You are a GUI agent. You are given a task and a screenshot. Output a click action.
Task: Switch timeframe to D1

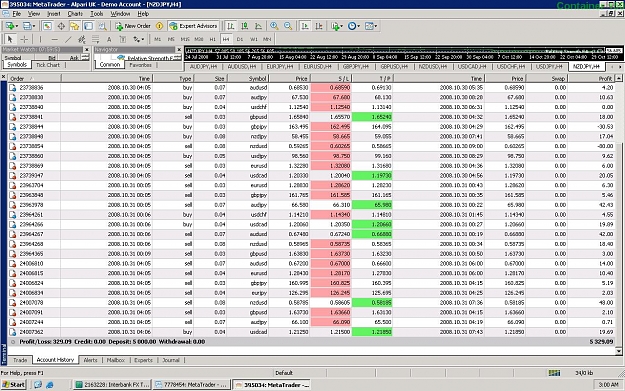(240, 39)
